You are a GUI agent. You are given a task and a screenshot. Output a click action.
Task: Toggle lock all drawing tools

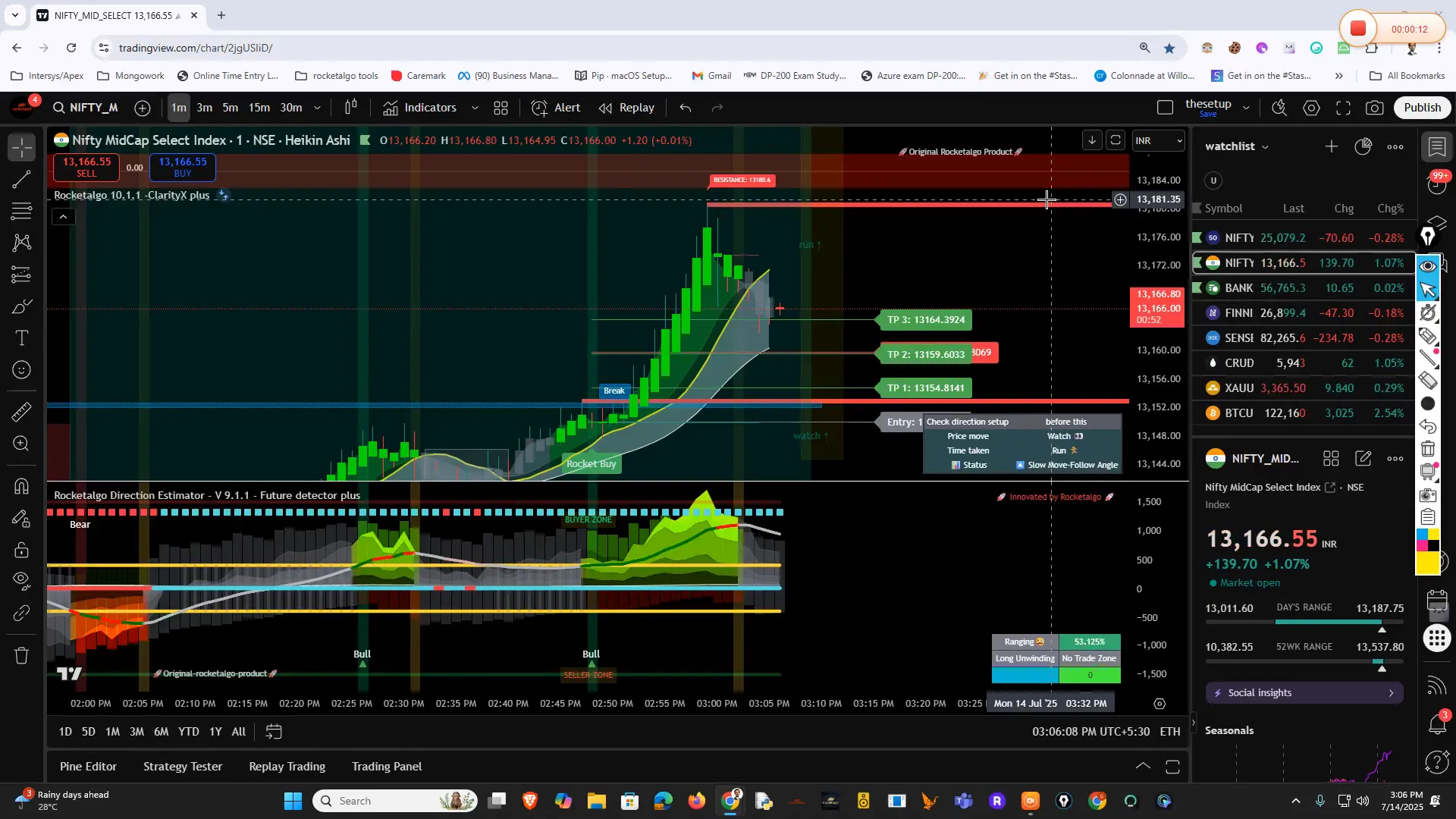click(22, 550)
